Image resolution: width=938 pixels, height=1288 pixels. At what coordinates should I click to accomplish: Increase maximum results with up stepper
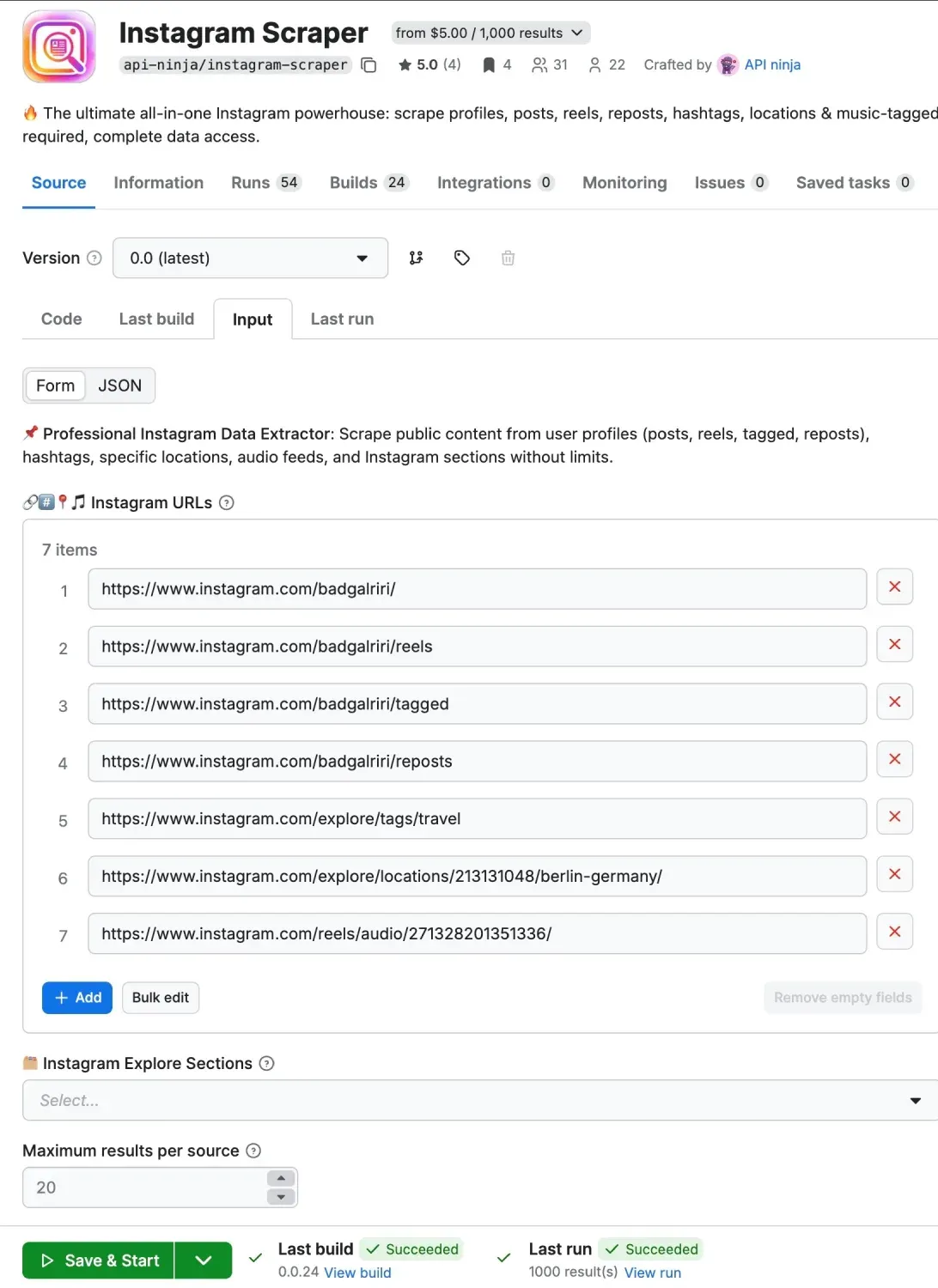click(281, 1178)
